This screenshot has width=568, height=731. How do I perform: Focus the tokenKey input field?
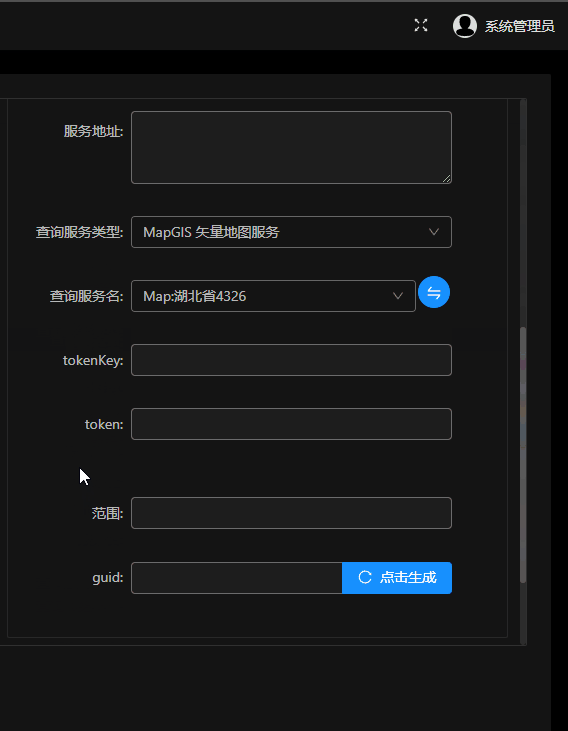291,360
